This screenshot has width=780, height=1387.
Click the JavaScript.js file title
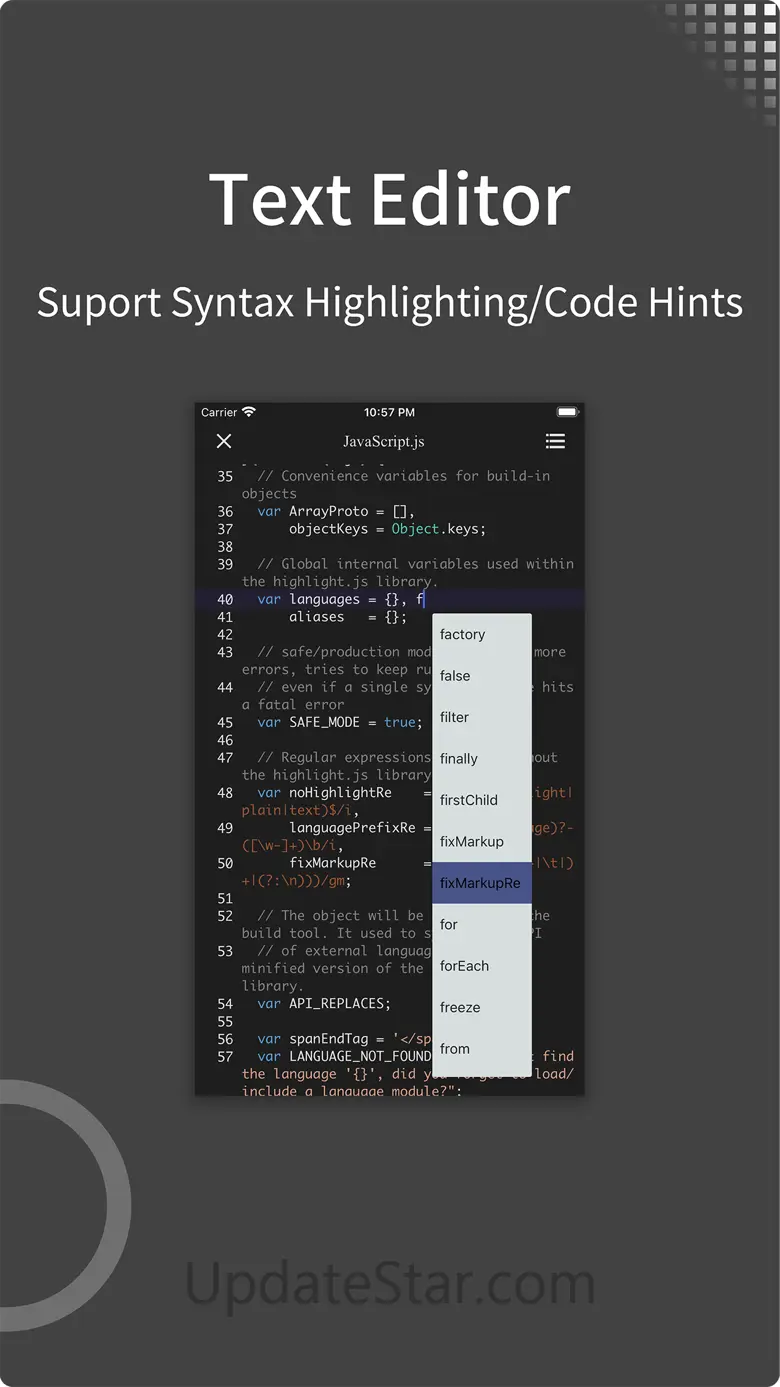coord(384,441)
